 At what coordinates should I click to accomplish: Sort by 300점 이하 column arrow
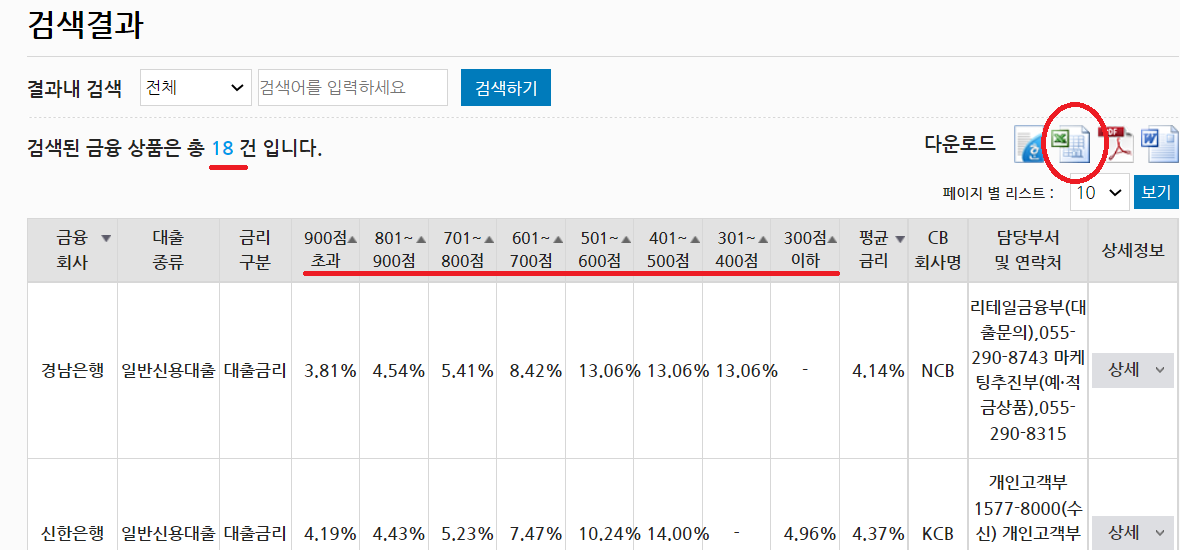pyautogui.click(x=832, y=239)
